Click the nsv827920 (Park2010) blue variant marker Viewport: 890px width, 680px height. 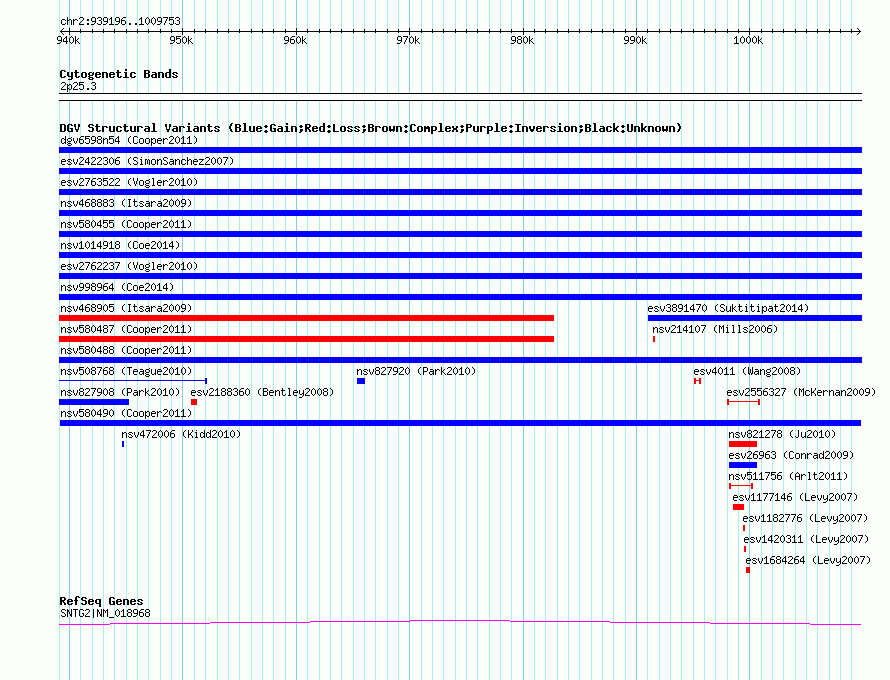coord(361,381)
